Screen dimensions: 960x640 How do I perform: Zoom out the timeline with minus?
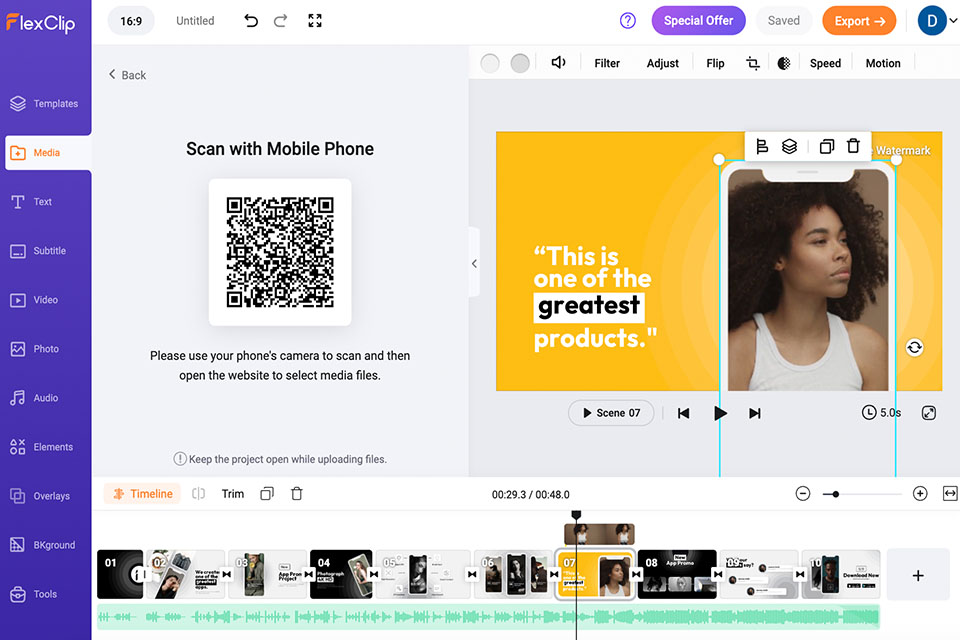[x=803, y=494]
